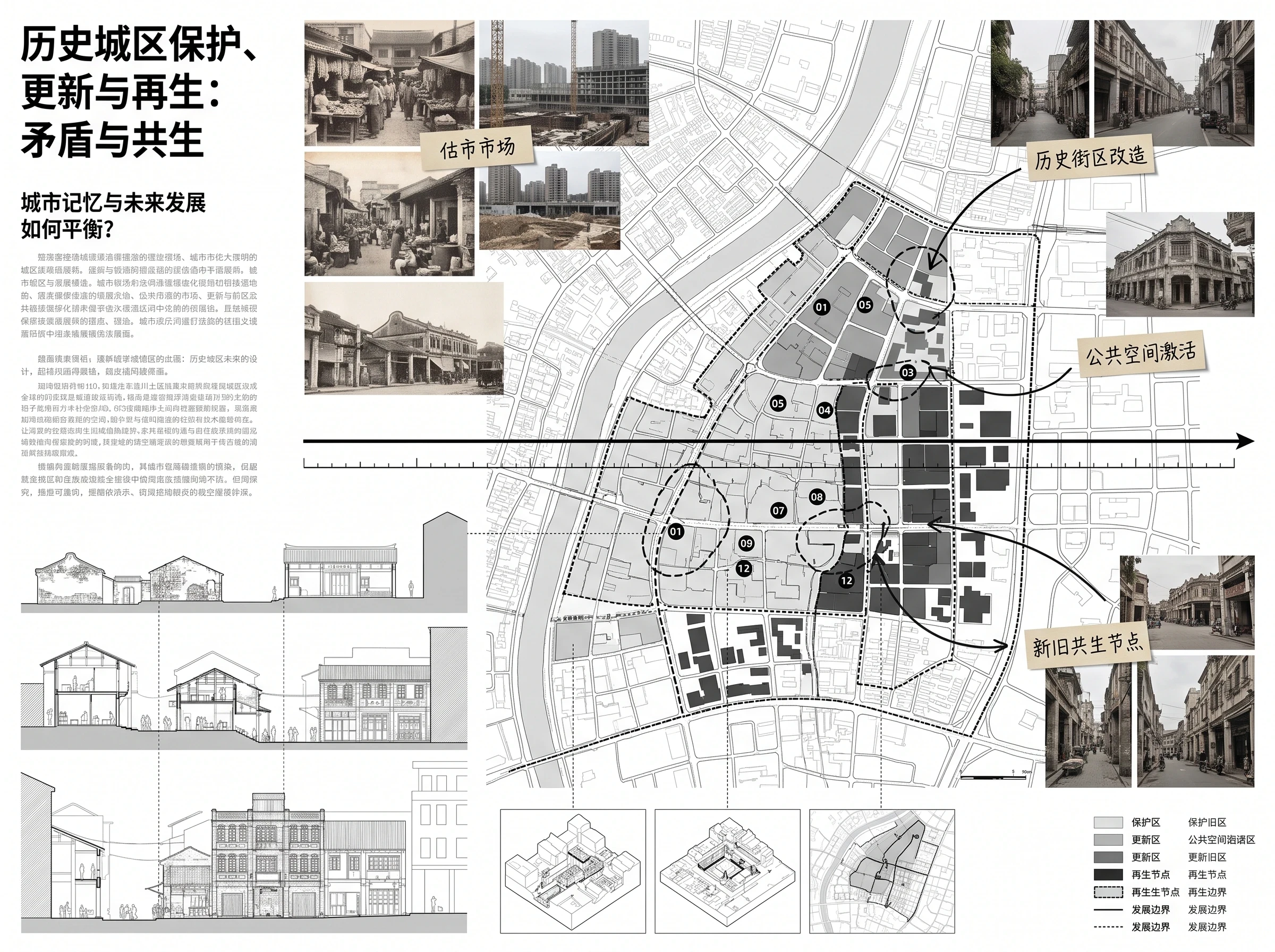Image resolution: width=1275 pixels, height=952 pixels.
Task: Click the dashed-outline 再生生节点 legend swatch
Action: [x=1108, y=891]
